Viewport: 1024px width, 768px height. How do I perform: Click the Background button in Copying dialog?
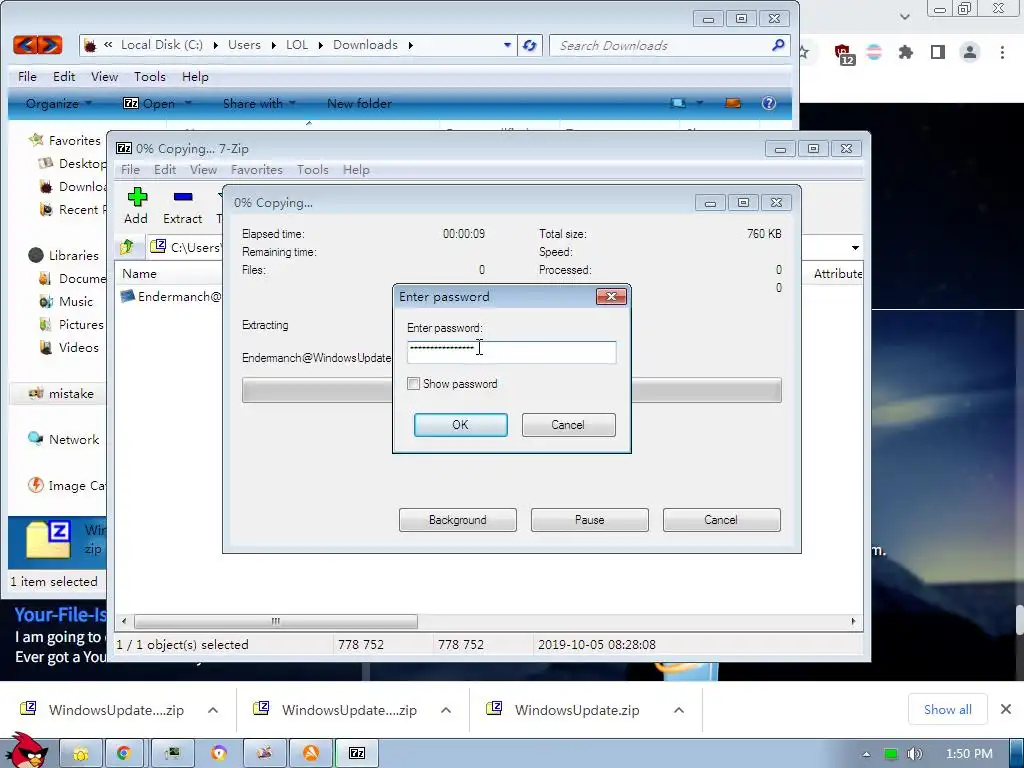tap(458, 520)
